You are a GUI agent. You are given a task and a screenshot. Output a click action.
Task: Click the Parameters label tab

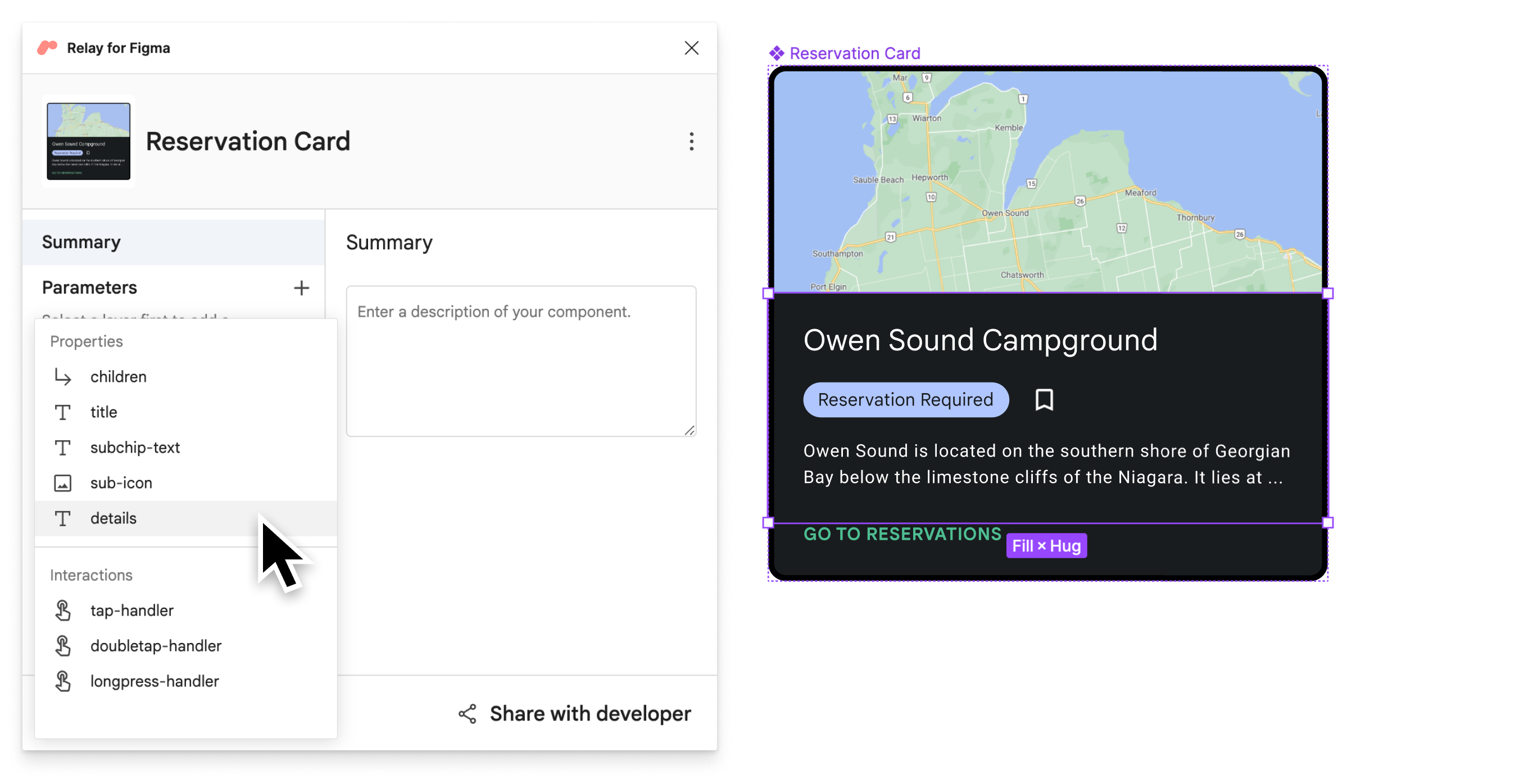coord(89,287)
